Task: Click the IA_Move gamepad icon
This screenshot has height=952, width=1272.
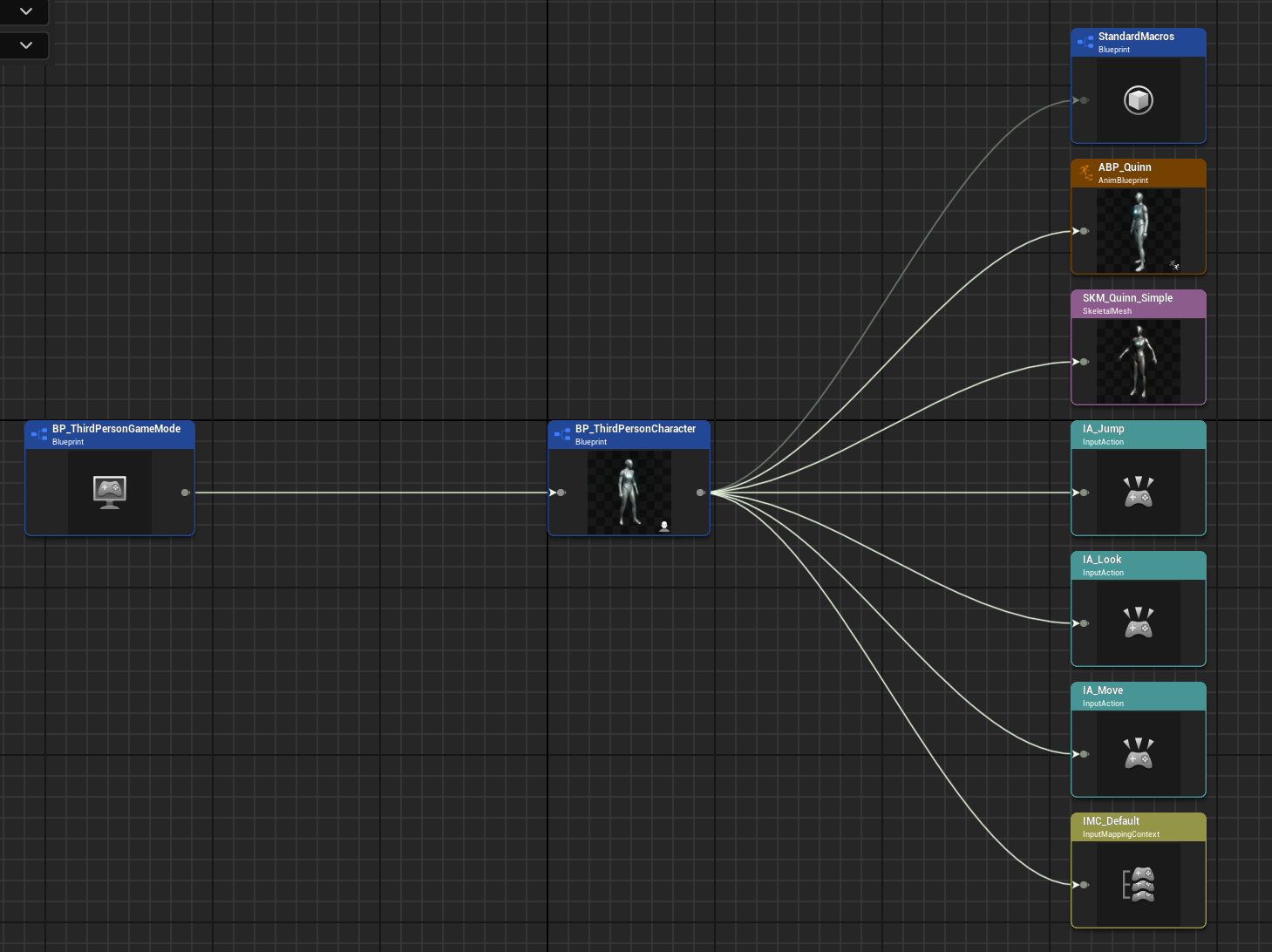Action: pos(1139,754)
